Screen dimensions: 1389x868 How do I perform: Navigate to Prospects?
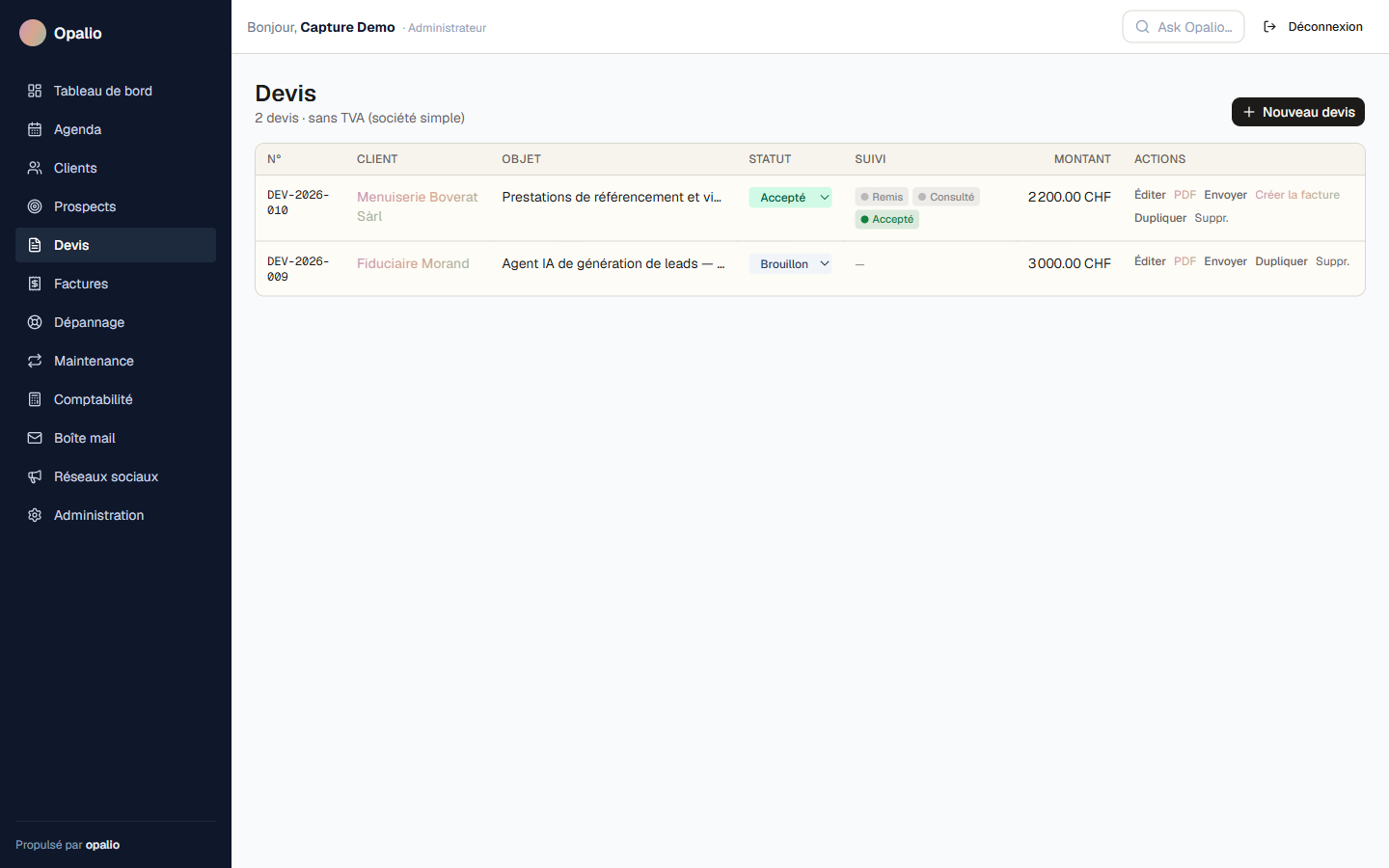tap(116, 206)
